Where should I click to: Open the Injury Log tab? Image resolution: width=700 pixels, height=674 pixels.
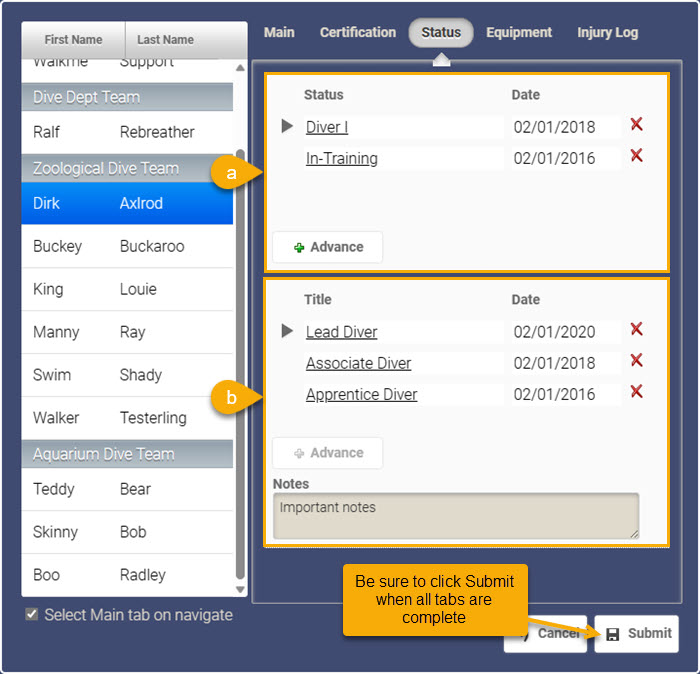(x=608, y=32)
